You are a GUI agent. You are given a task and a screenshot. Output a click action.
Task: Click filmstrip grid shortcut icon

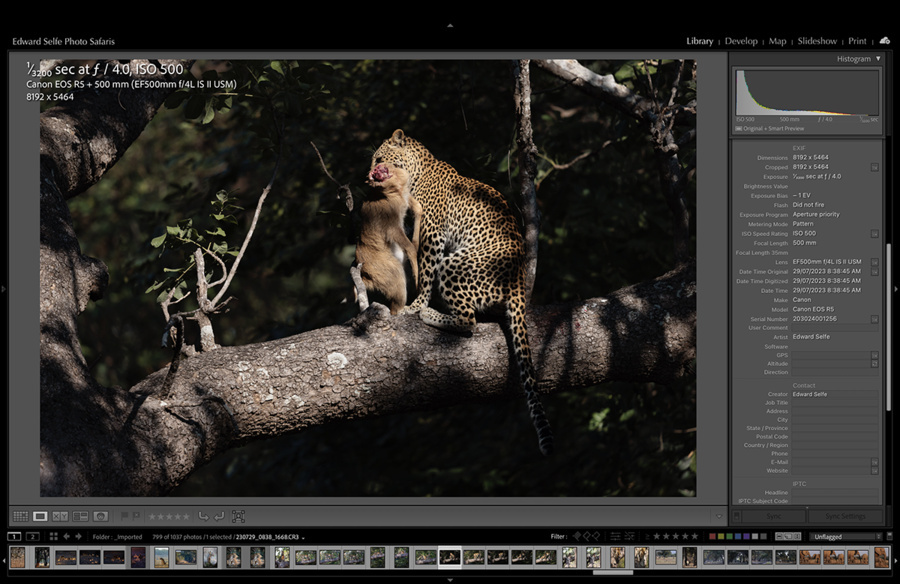pos(53,536)
